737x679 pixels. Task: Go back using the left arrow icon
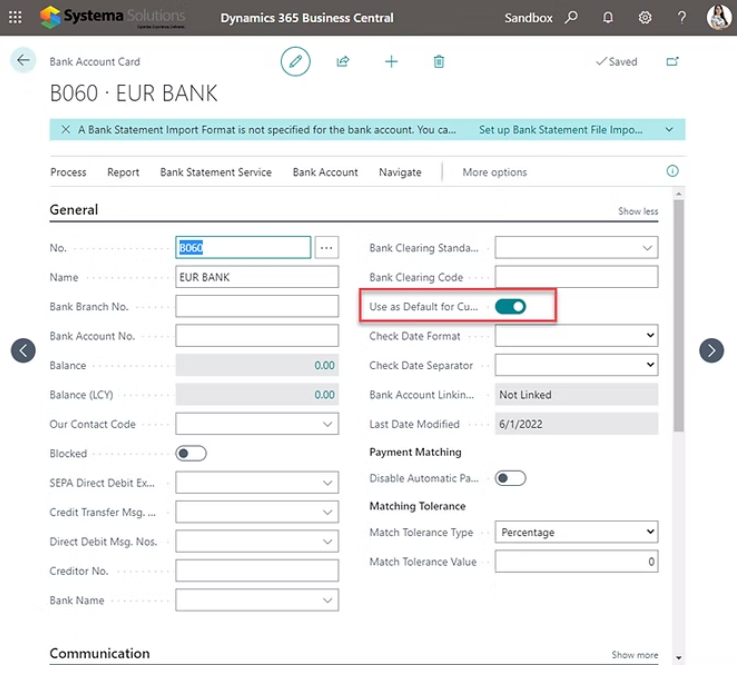[23, 61]
